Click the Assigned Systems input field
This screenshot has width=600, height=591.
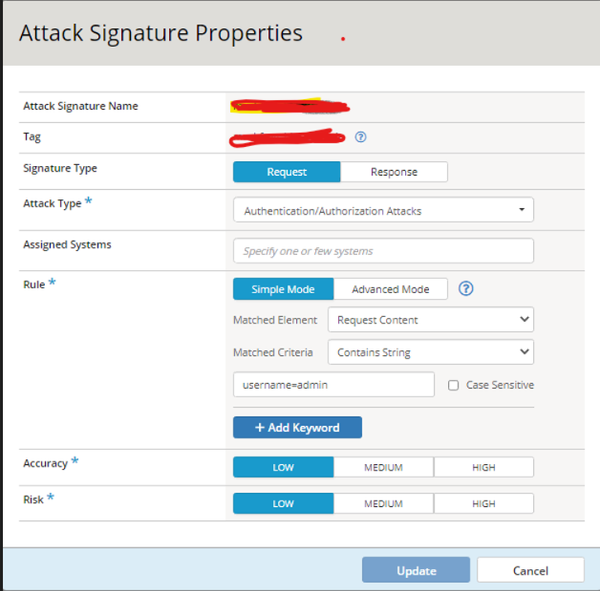(383, 250)
